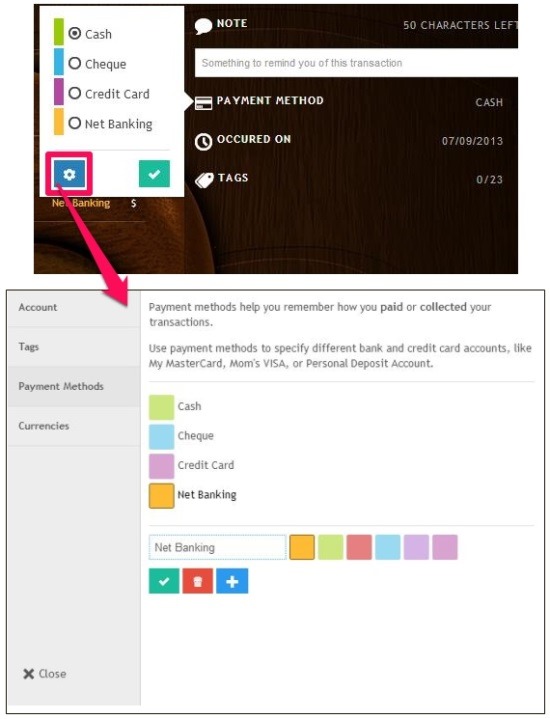Pick the red color swatch
This screenshot has width=550, height=719.
point(359,547)
